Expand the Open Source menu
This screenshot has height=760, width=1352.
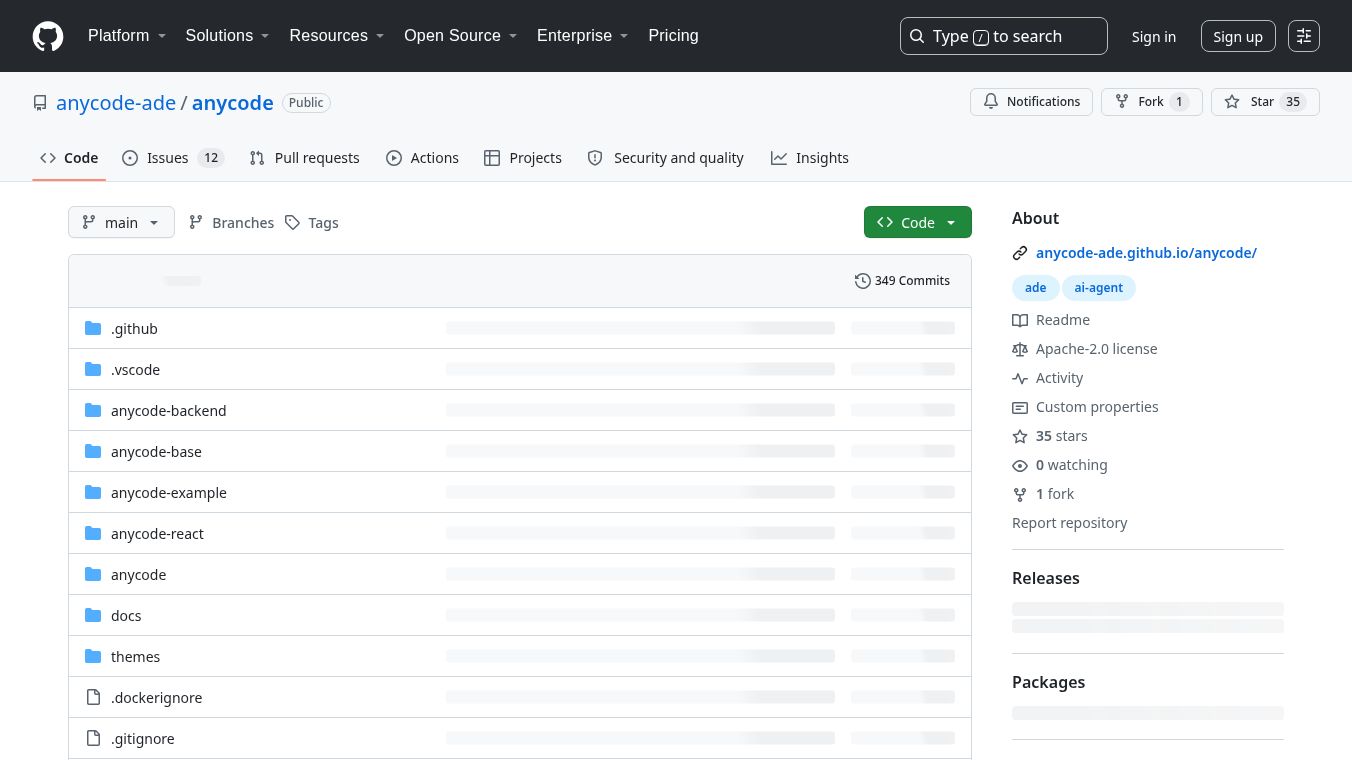pyautogui.click(x=461, y=36)
